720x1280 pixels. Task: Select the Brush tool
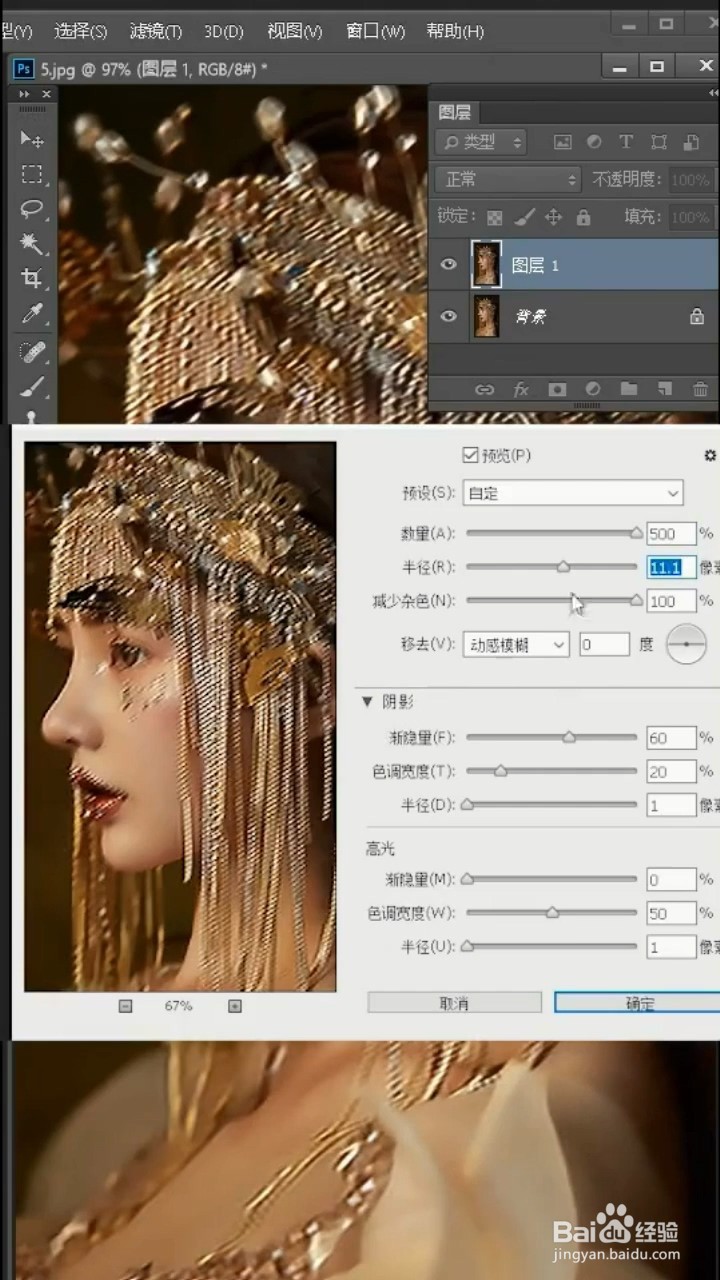pos(32,386)
